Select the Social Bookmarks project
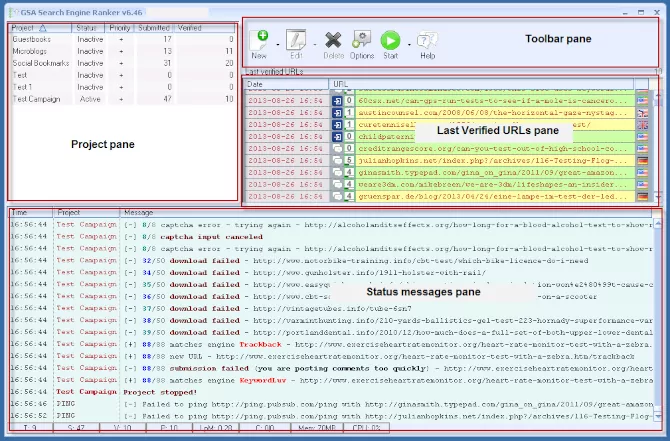Image resolution: width=670 pixels, height=441 pixels. pos(122,63)
